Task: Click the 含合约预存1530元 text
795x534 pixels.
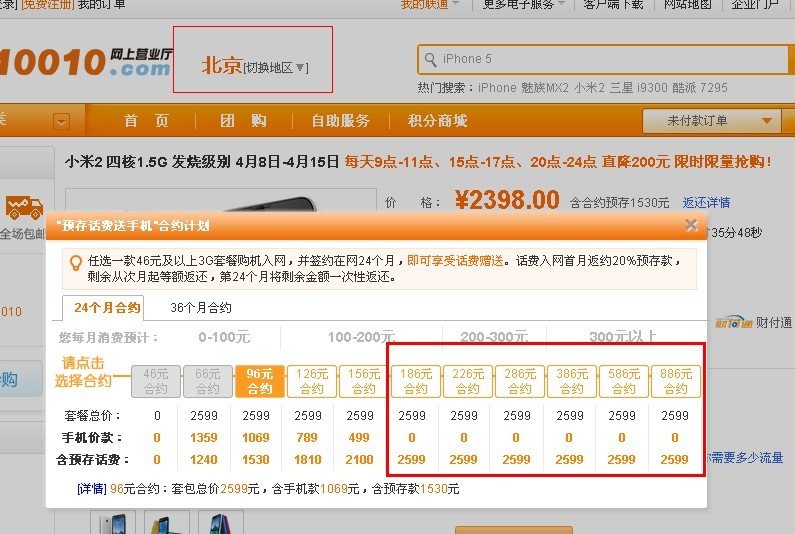Action: coord(620,203)
